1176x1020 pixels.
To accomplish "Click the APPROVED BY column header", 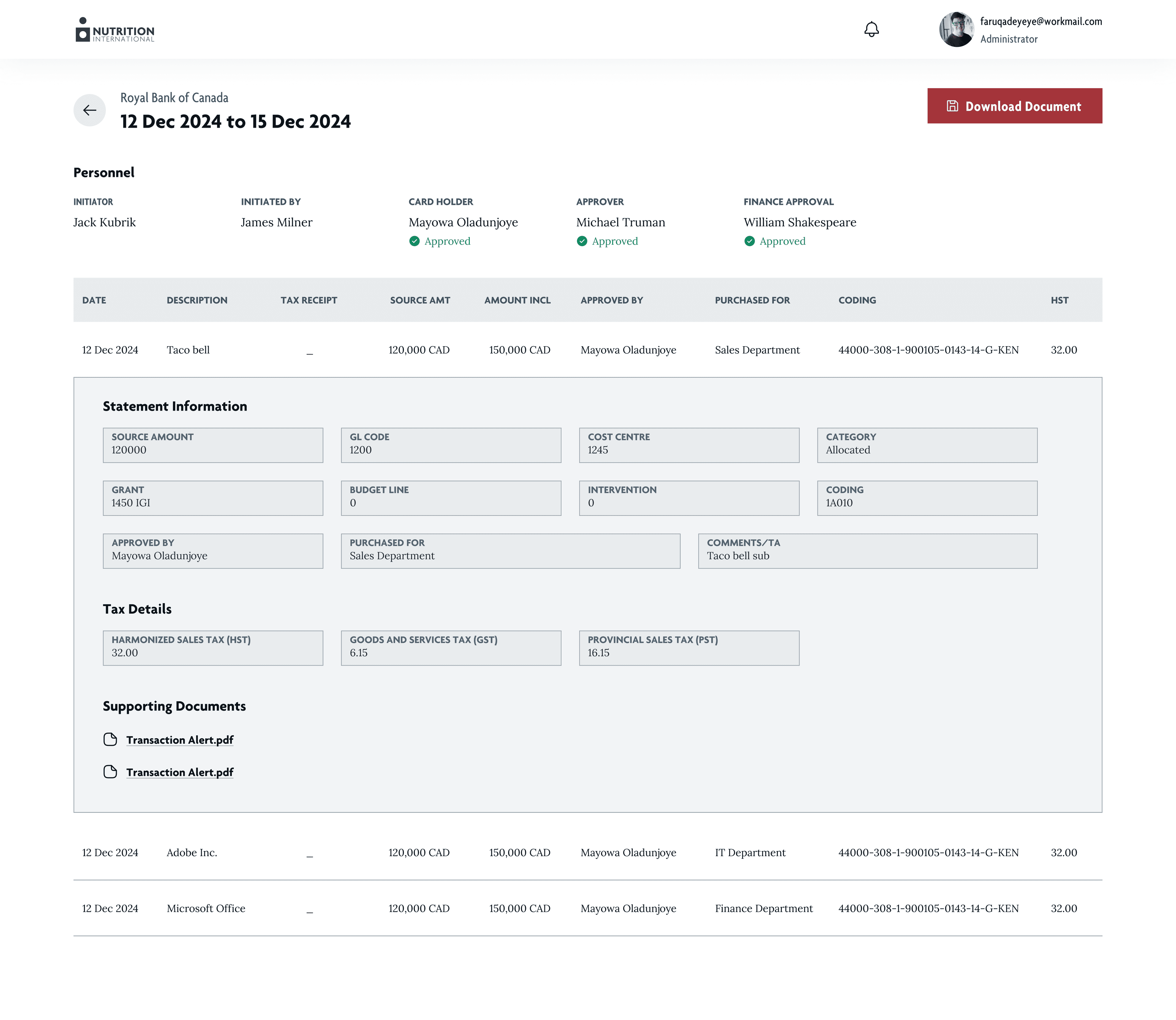I will [x=612, y=300].
